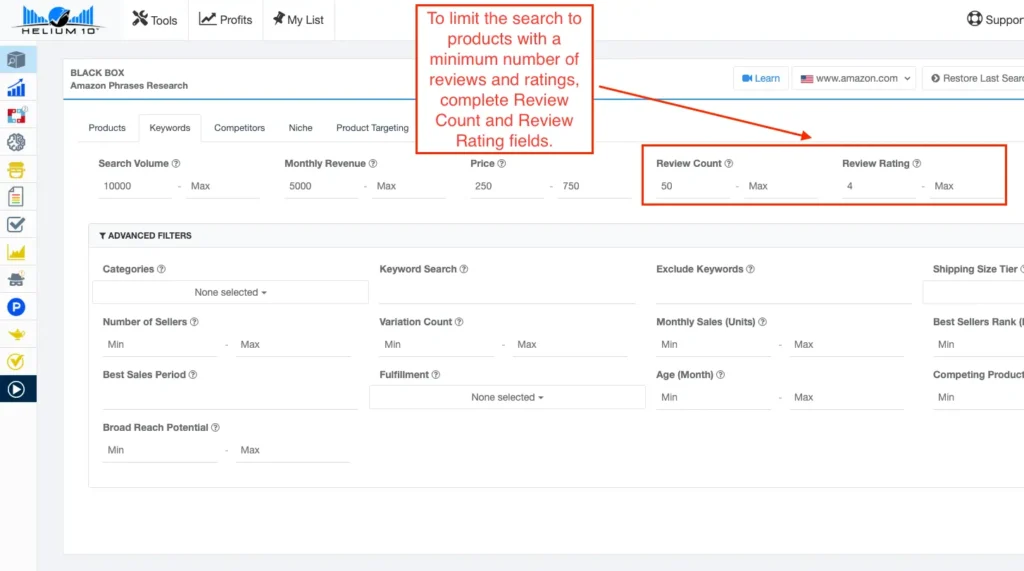1024x571 pixels.
Task: Click the play button icon in sidebar
Action: click(x=16, y=389)
